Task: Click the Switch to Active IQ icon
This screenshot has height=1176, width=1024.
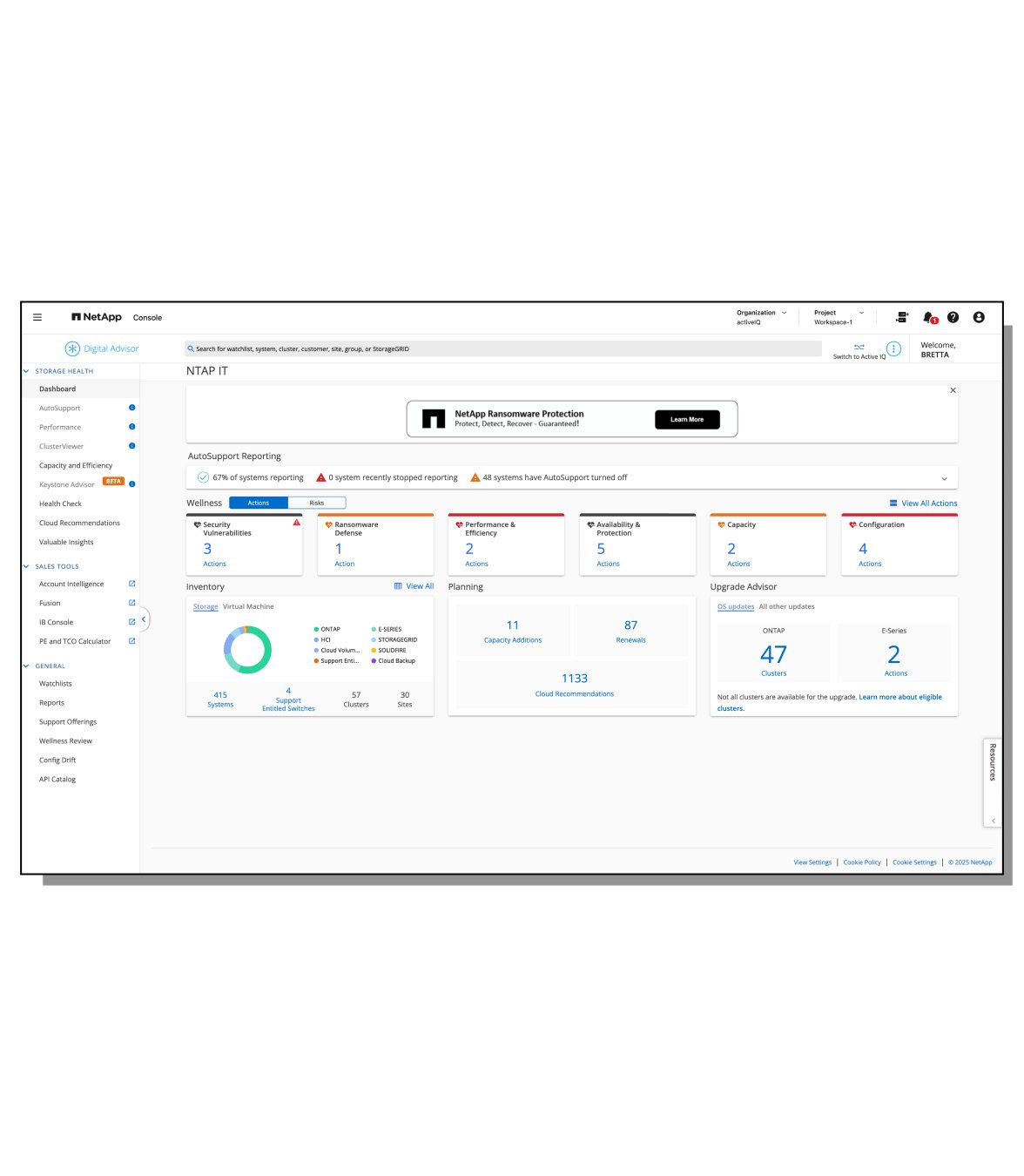Action: (859, 347)
